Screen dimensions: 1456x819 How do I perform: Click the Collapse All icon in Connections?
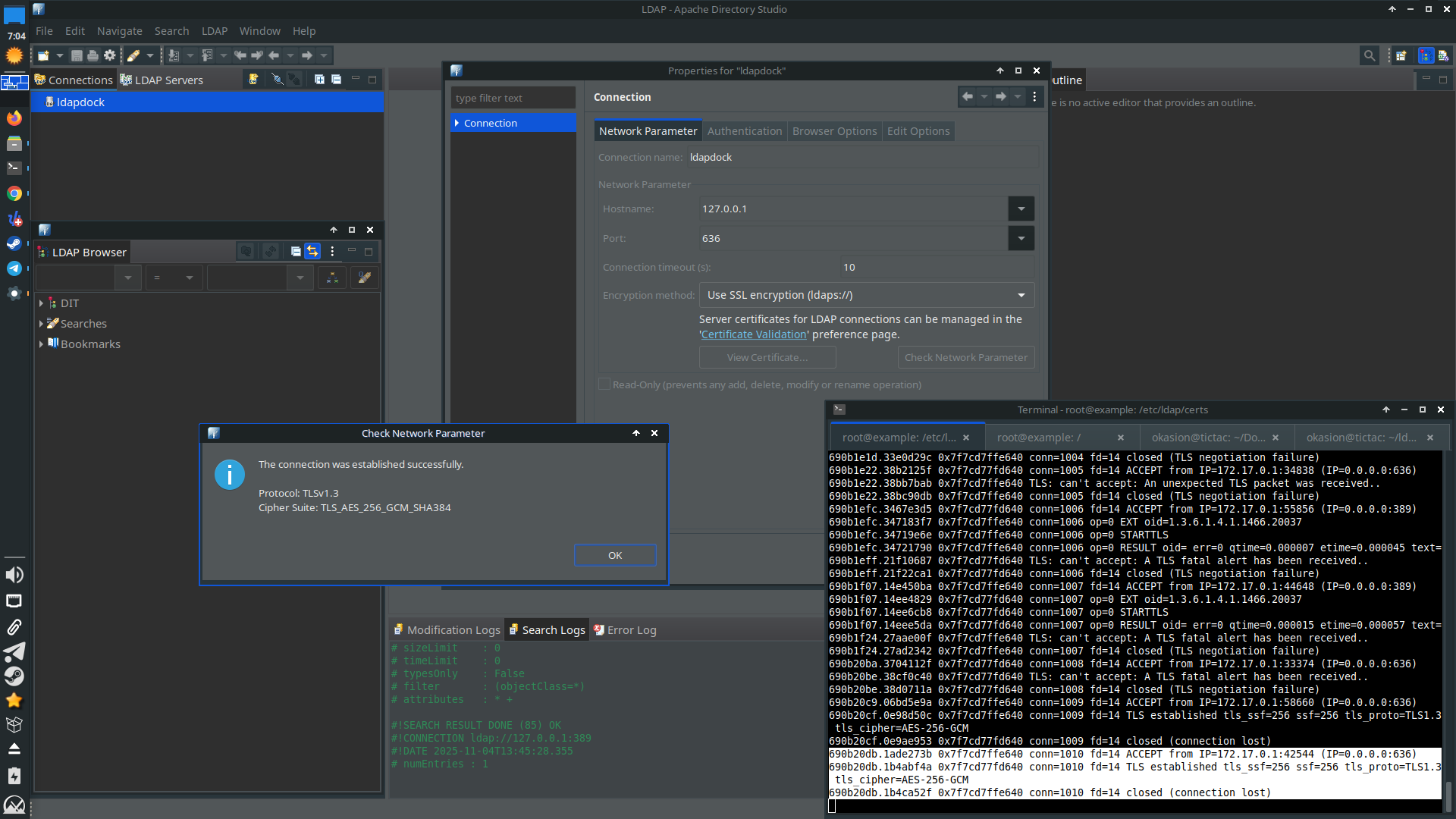pos(336,80)
